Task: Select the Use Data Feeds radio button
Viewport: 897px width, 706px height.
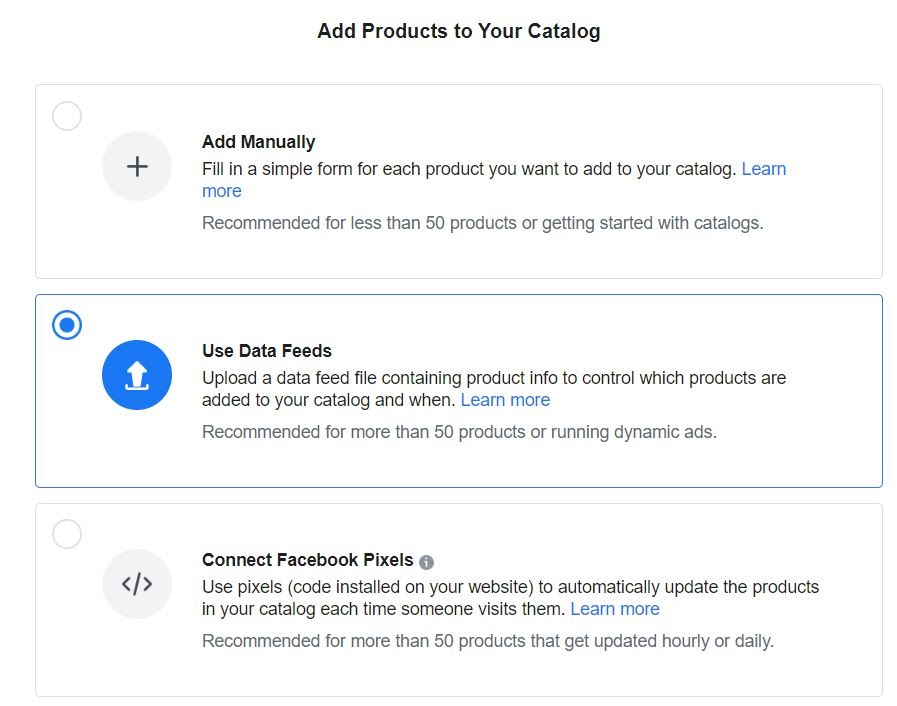Action: [67, 325]
